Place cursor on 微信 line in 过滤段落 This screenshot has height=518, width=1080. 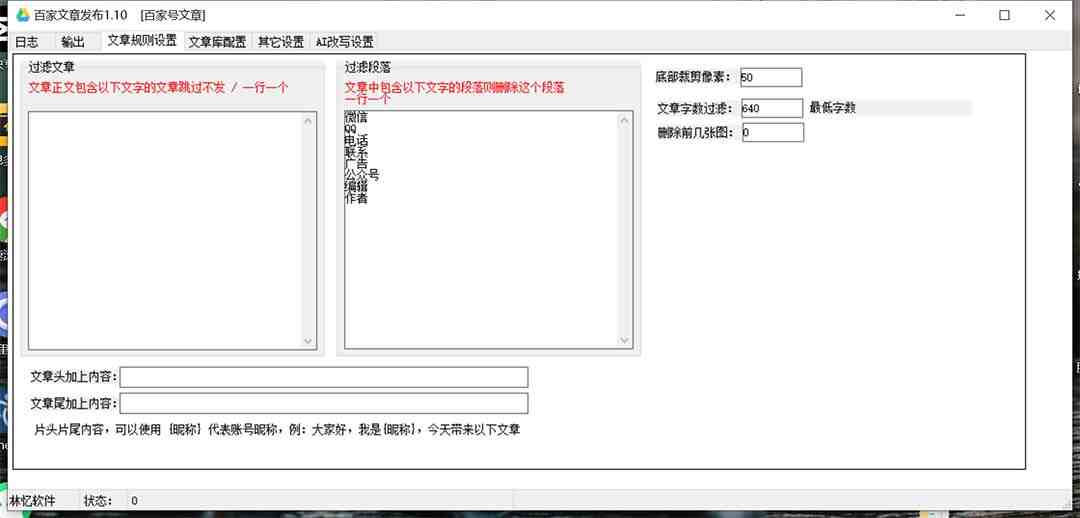pyautogui.click(x=355, y=118)
